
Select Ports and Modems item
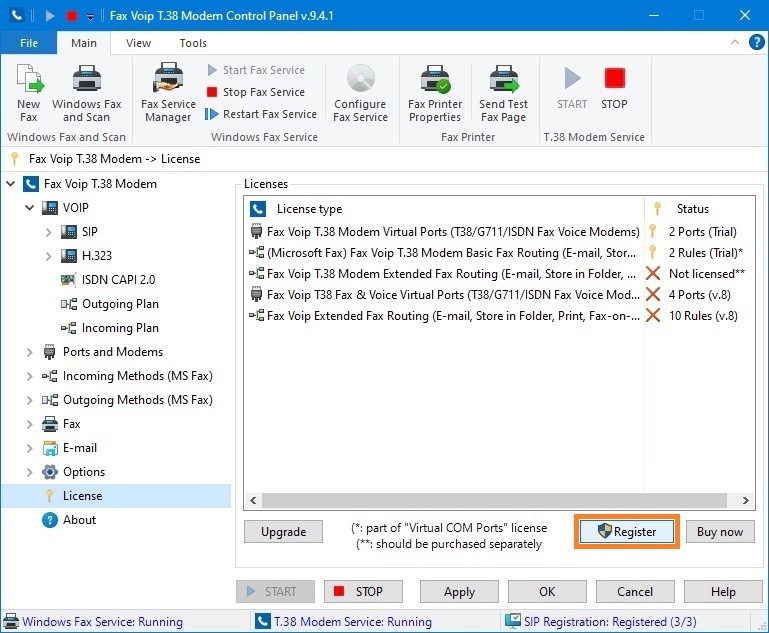tap(113, 352)
